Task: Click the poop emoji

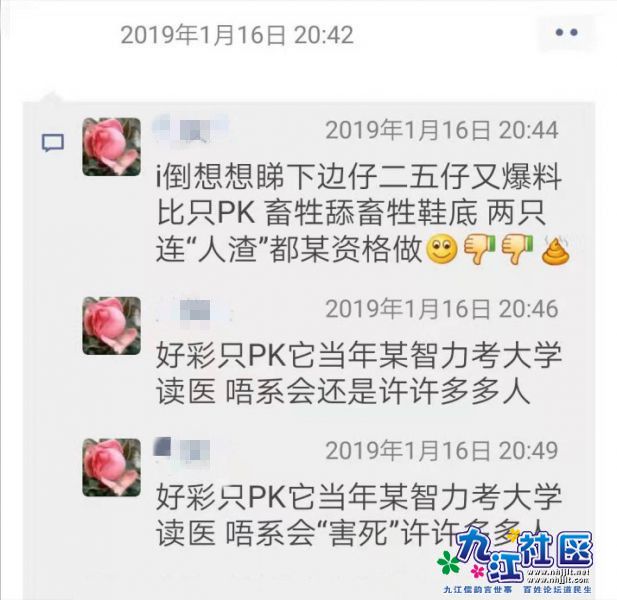Action: 555,250
